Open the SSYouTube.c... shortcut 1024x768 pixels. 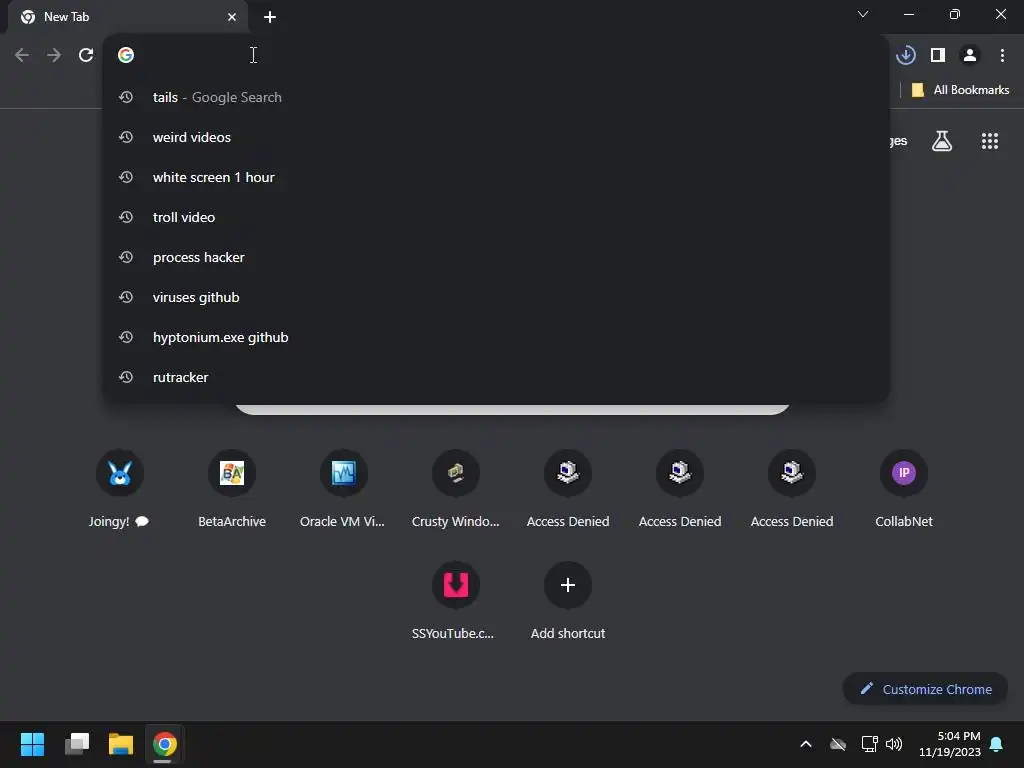click(x=456, y=601)
